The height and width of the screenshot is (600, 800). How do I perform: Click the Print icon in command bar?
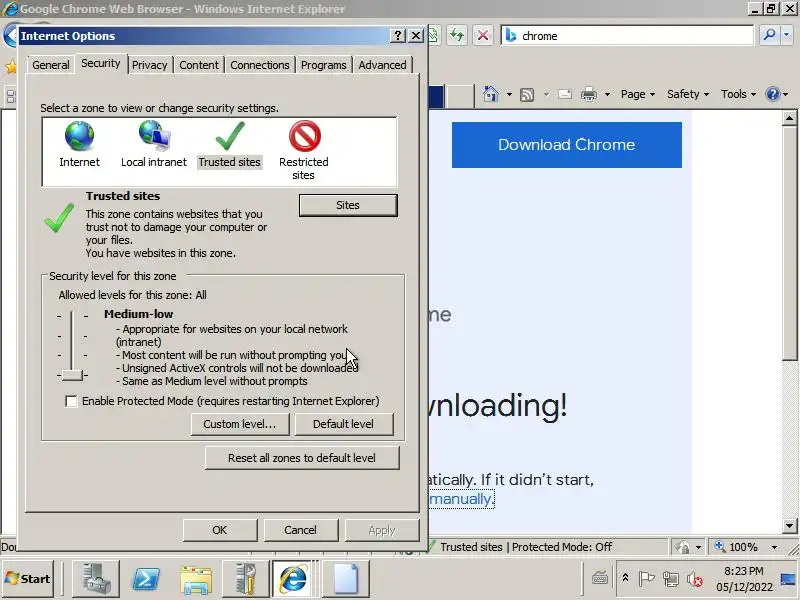pos(589,94)
